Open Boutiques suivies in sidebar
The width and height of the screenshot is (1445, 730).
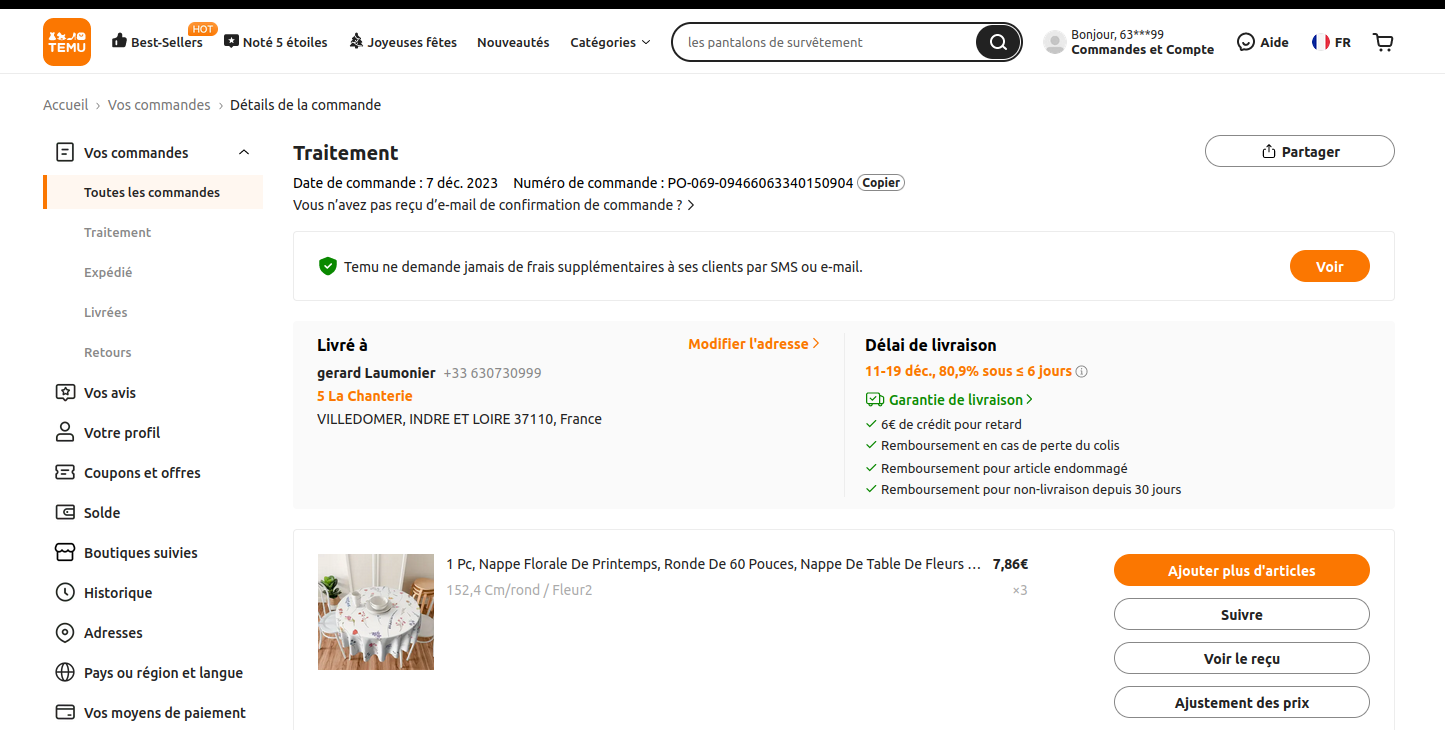pyautogui.click(x=140, y=553)
